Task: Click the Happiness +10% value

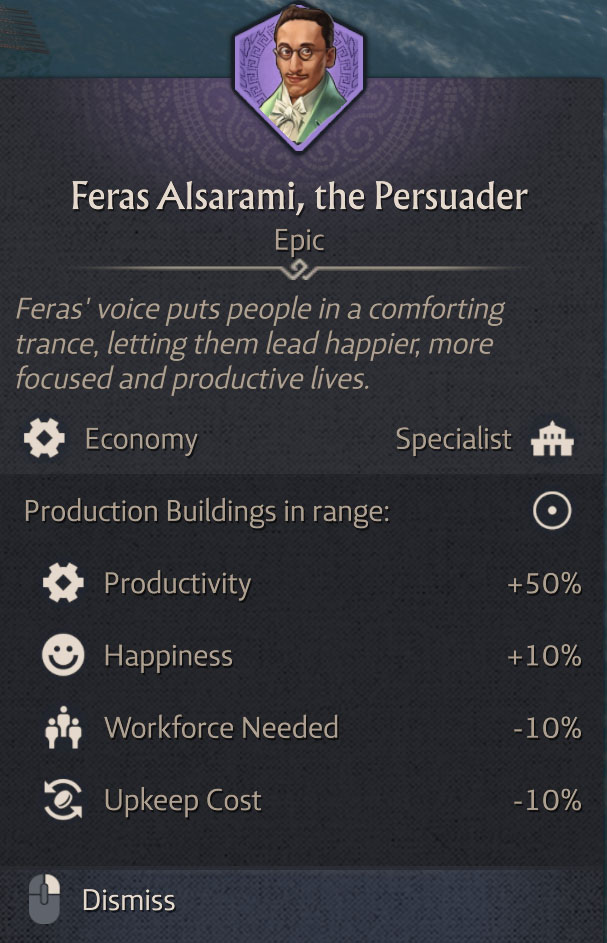Action: click(543, 656)
